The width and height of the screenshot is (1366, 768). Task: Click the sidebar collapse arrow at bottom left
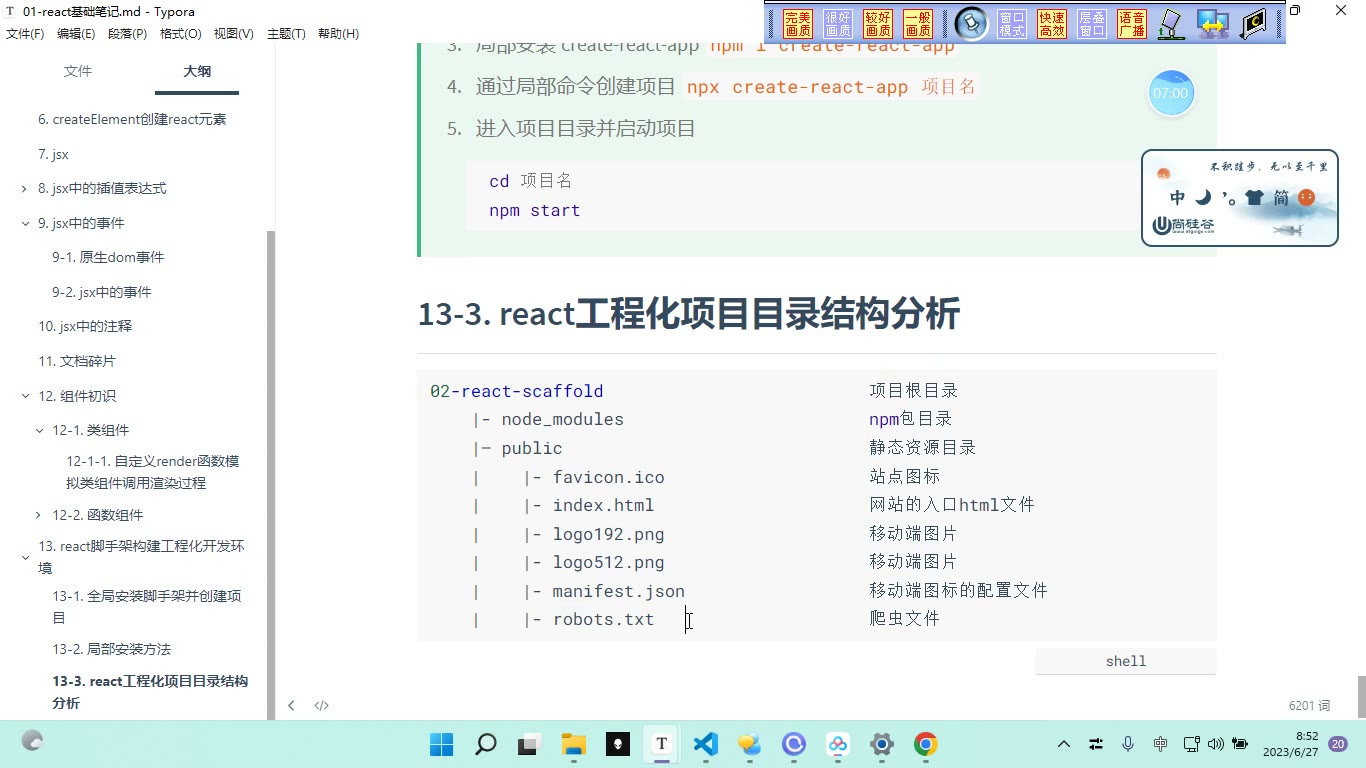click(x=291, y=705)
